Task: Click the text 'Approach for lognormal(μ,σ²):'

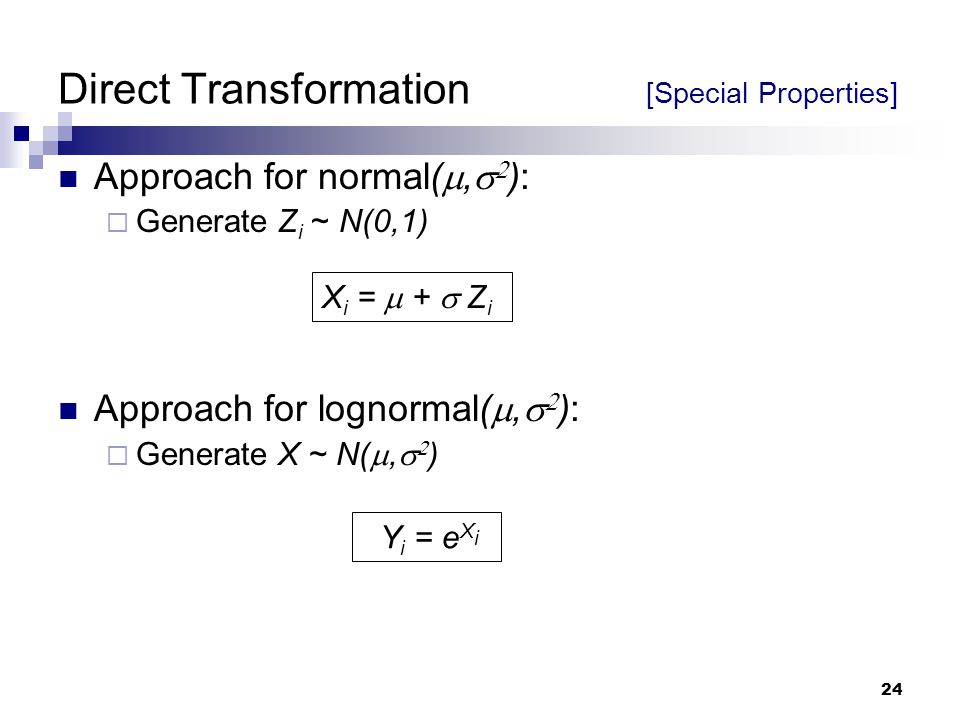Action: pos(336,410)
